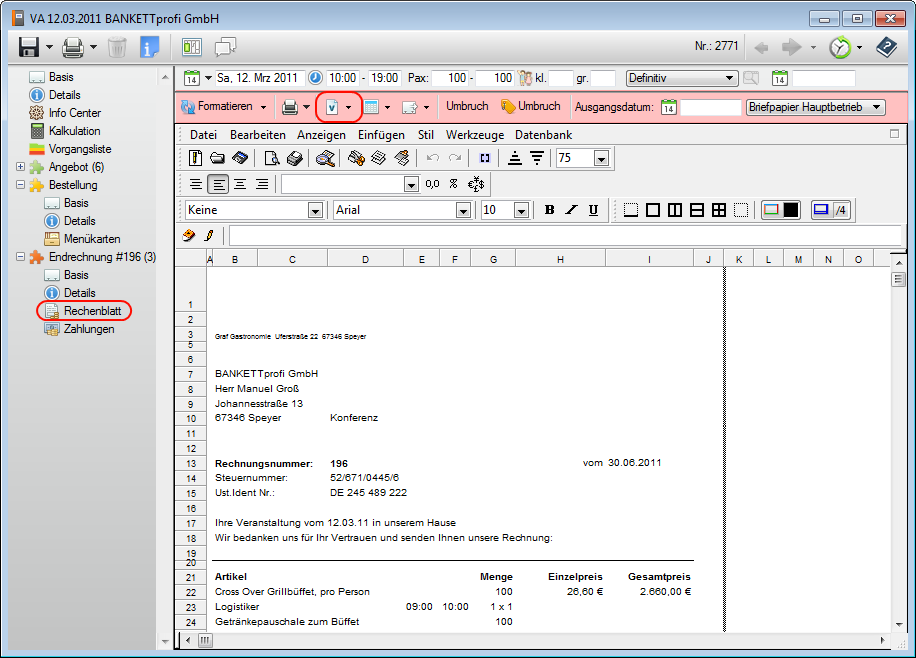Viewport: 916px width, 658px height.
Task: Open the Briefpapier Hauptbetrieb dropdown
Action: click(877, 107)
